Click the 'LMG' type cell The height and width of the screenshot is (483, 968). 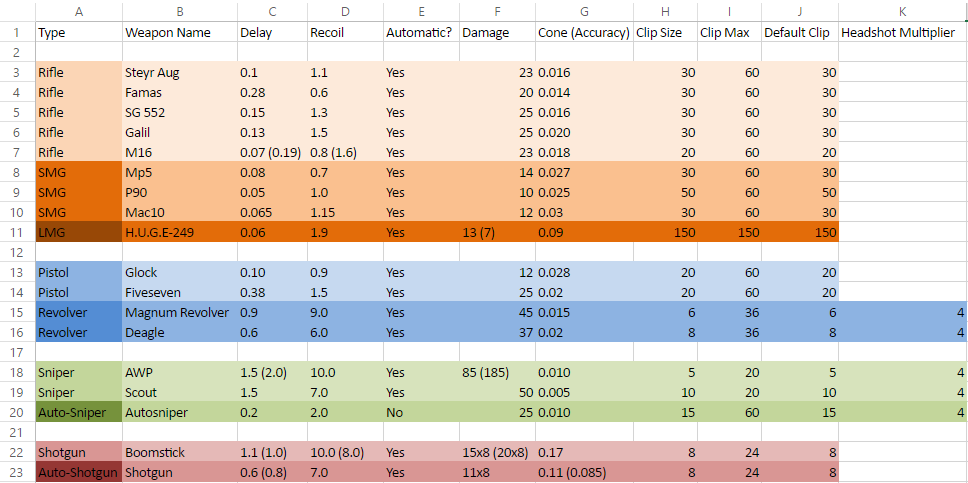tap(79, 233)
